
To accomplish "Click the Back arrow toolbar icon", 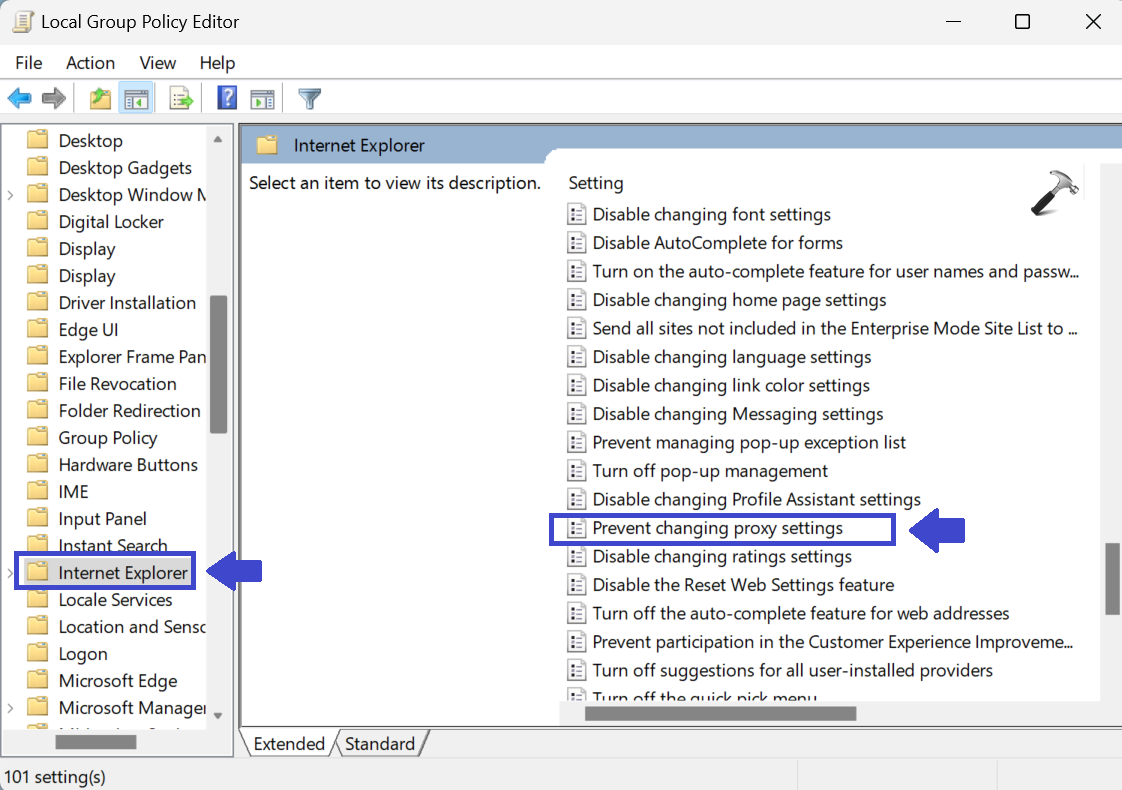I will click(20, 98).
